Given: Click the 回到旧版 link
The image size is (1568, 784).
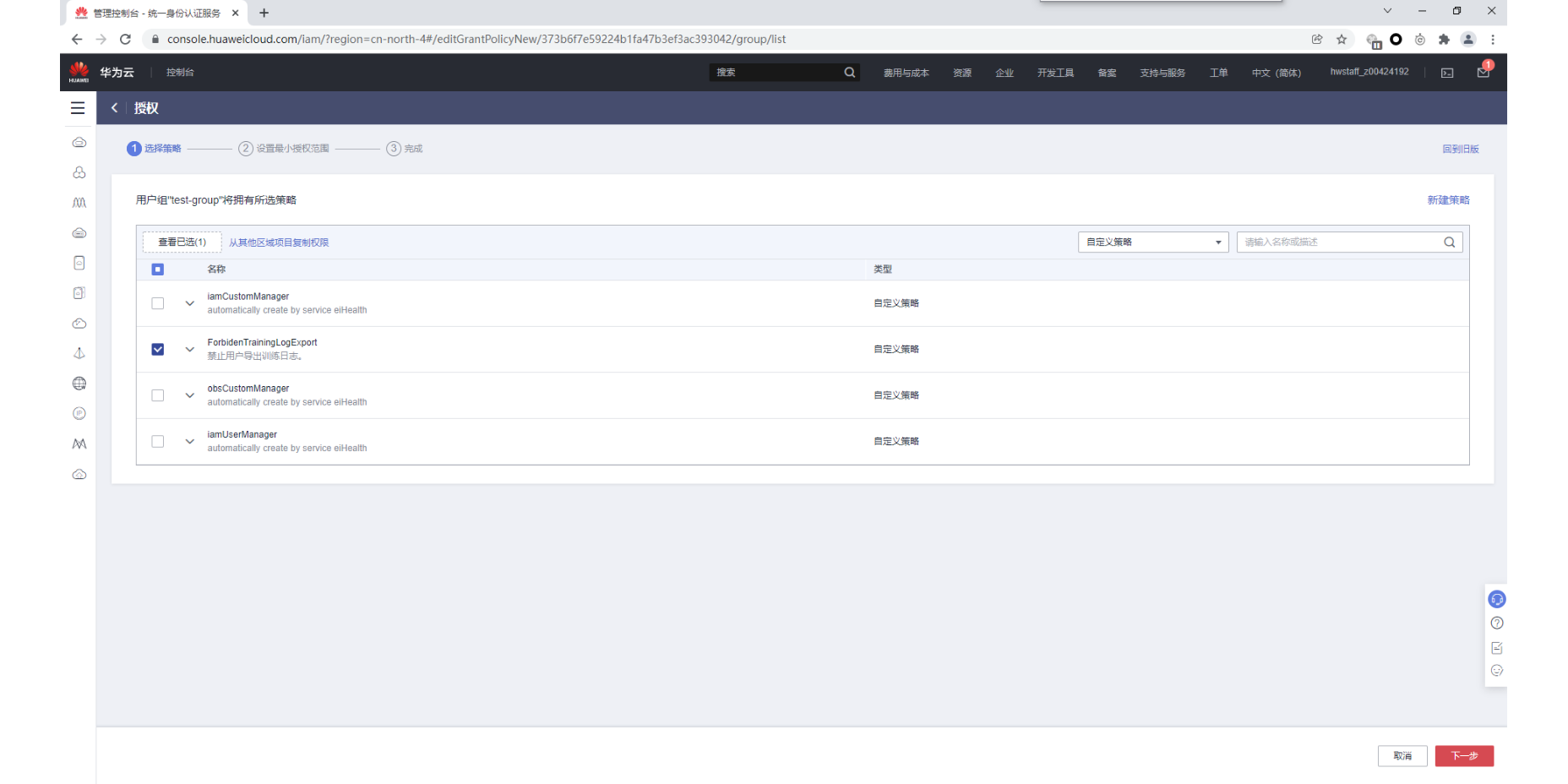Looking at the screenshot, I should point(1461,149).
